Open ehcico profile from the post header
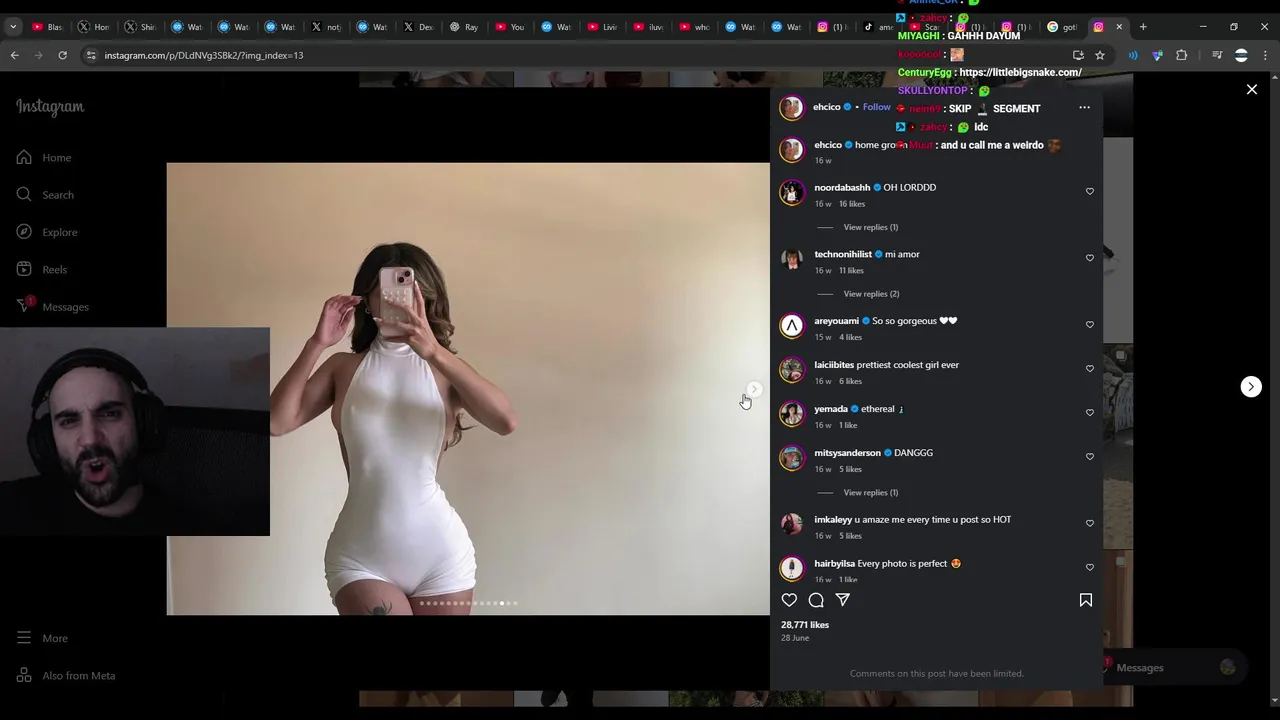 [x=827, y=107]
